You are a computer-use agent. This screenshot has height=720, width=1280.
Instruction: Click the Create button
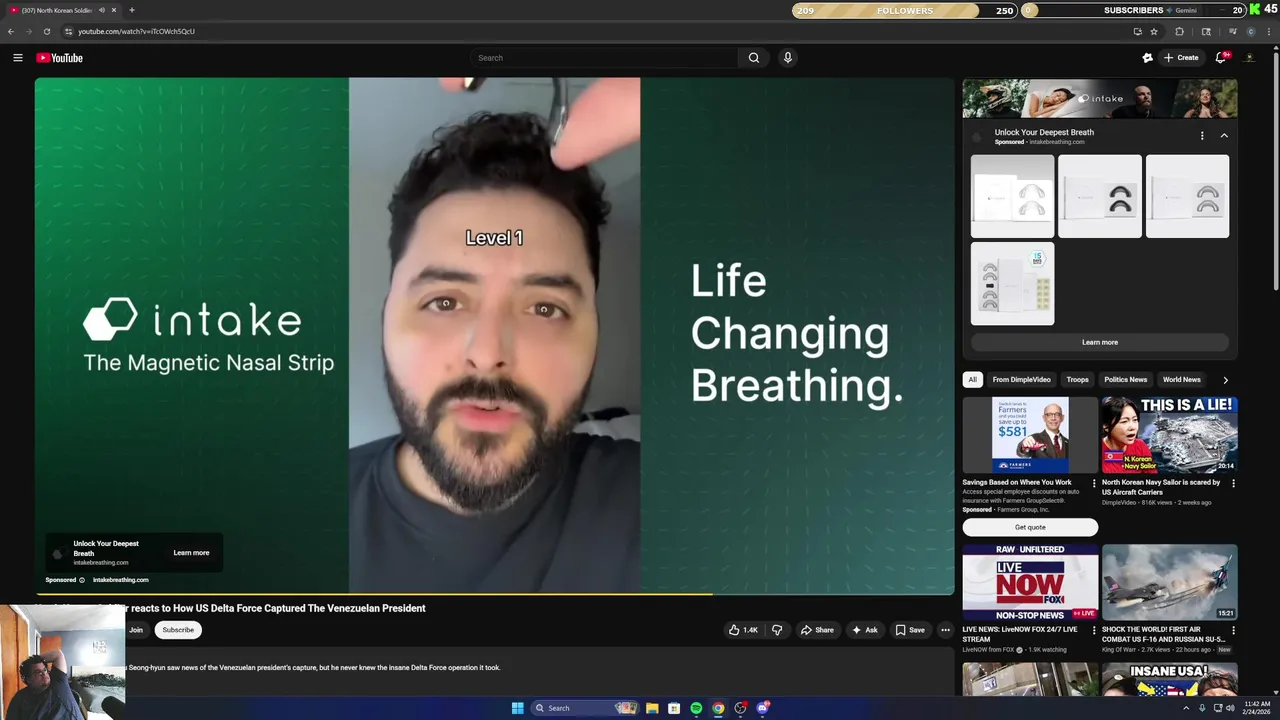(1181, 58)
